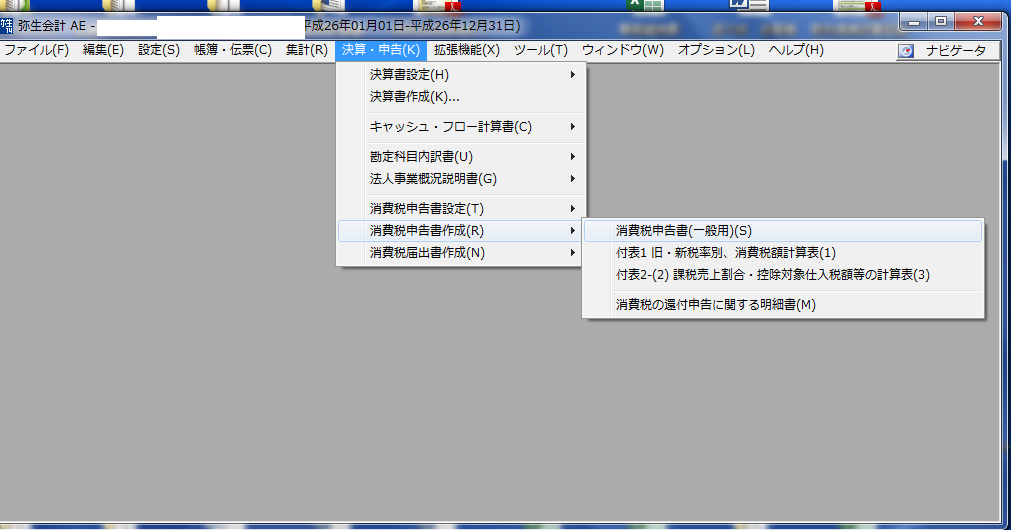The image size is (1011, 530).
Task: Expand the 決算書設定(H) submenu
Action: (410, 75)
